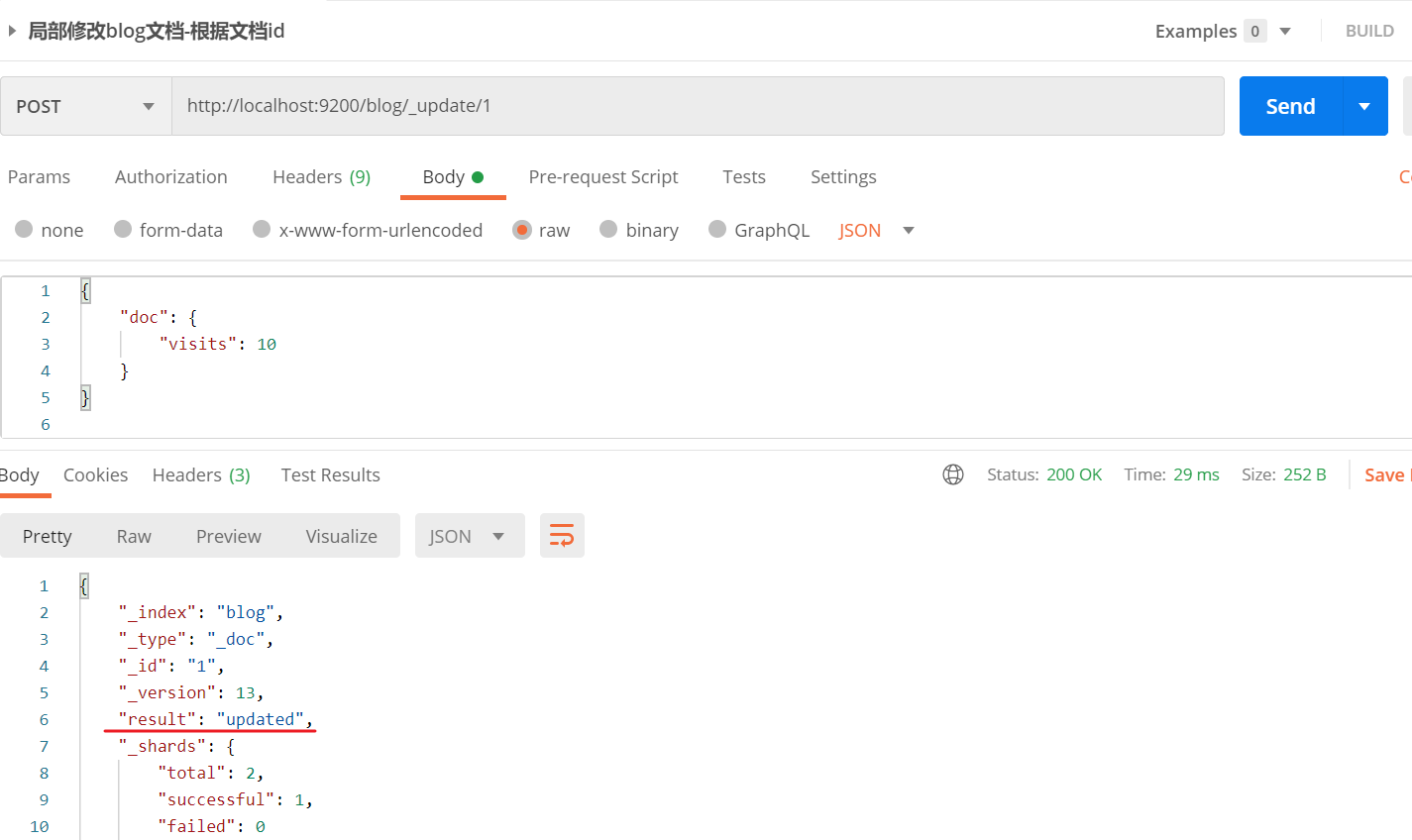Select the Visualize response view

coord(341,536)
